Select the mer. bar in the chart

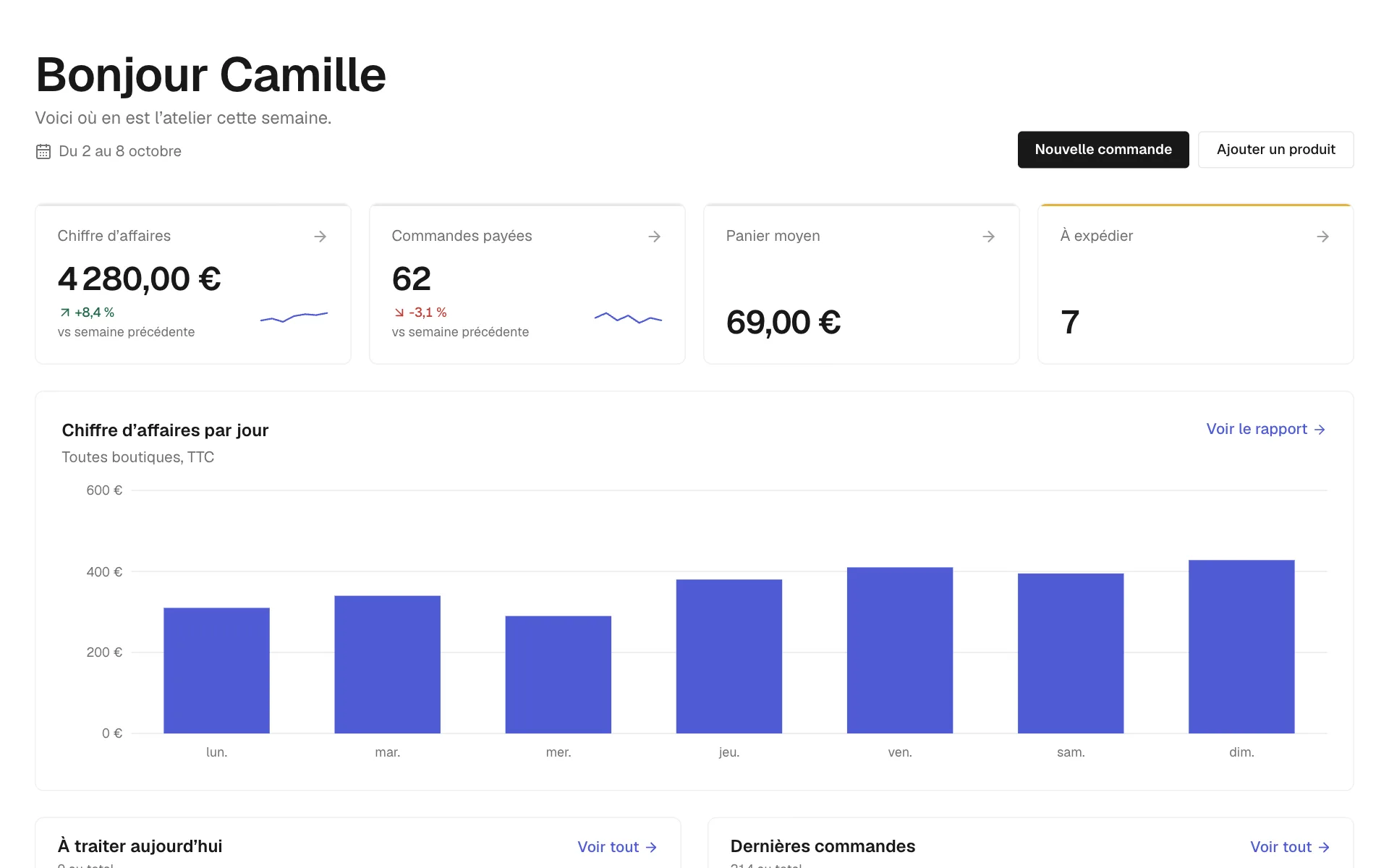click(558, 675)
